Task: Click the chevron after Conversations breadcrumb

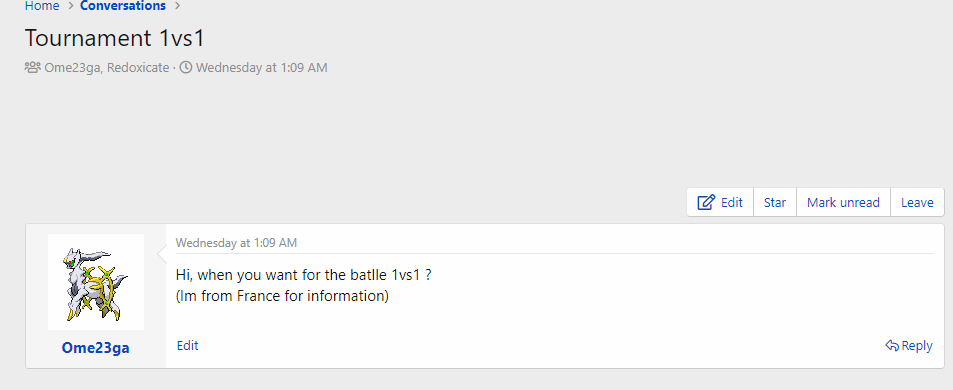Action: (x=177, y=6)
